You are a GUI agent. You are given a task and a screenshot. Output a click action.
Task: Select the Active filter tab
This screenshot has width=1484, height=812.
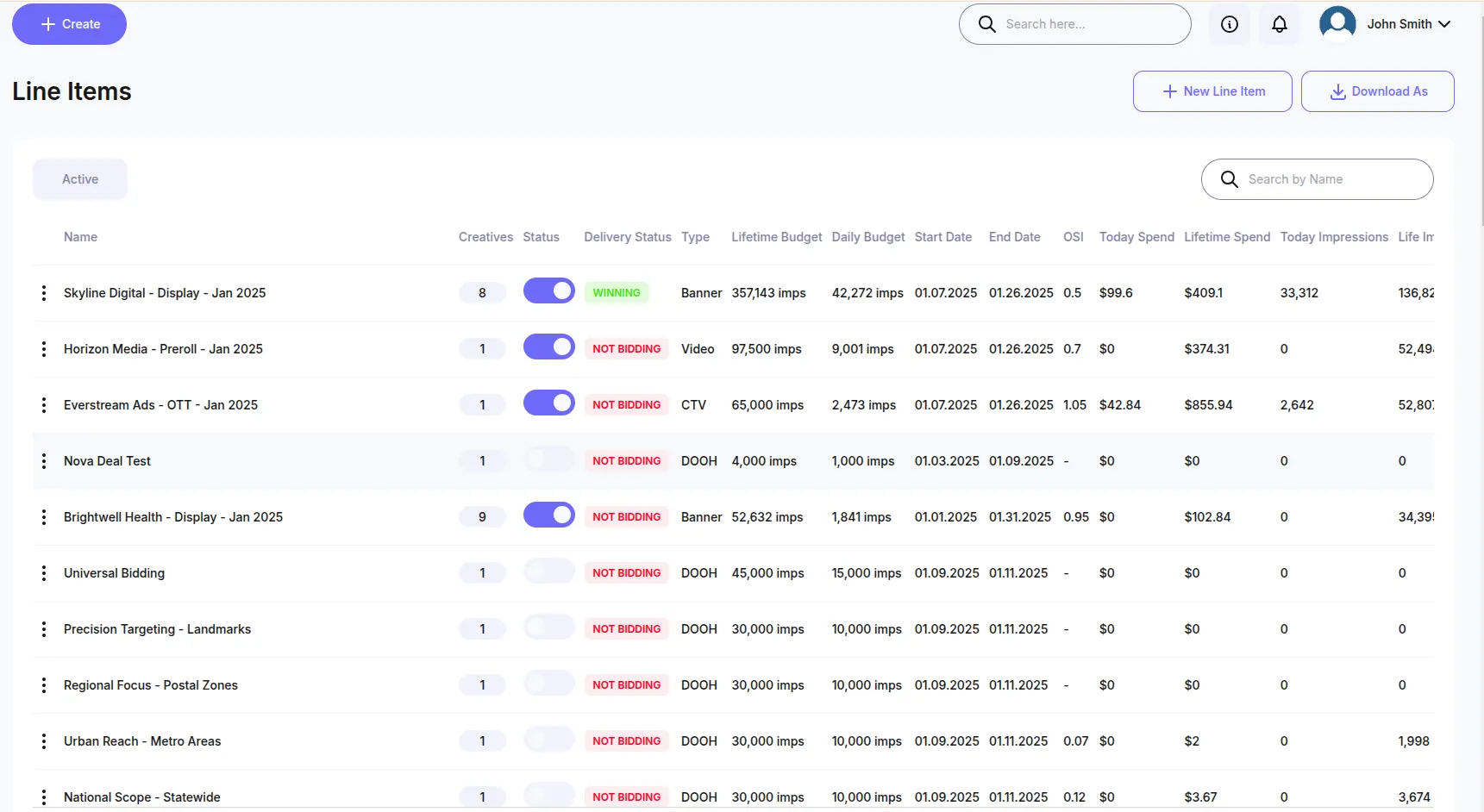tap(79, 178)
